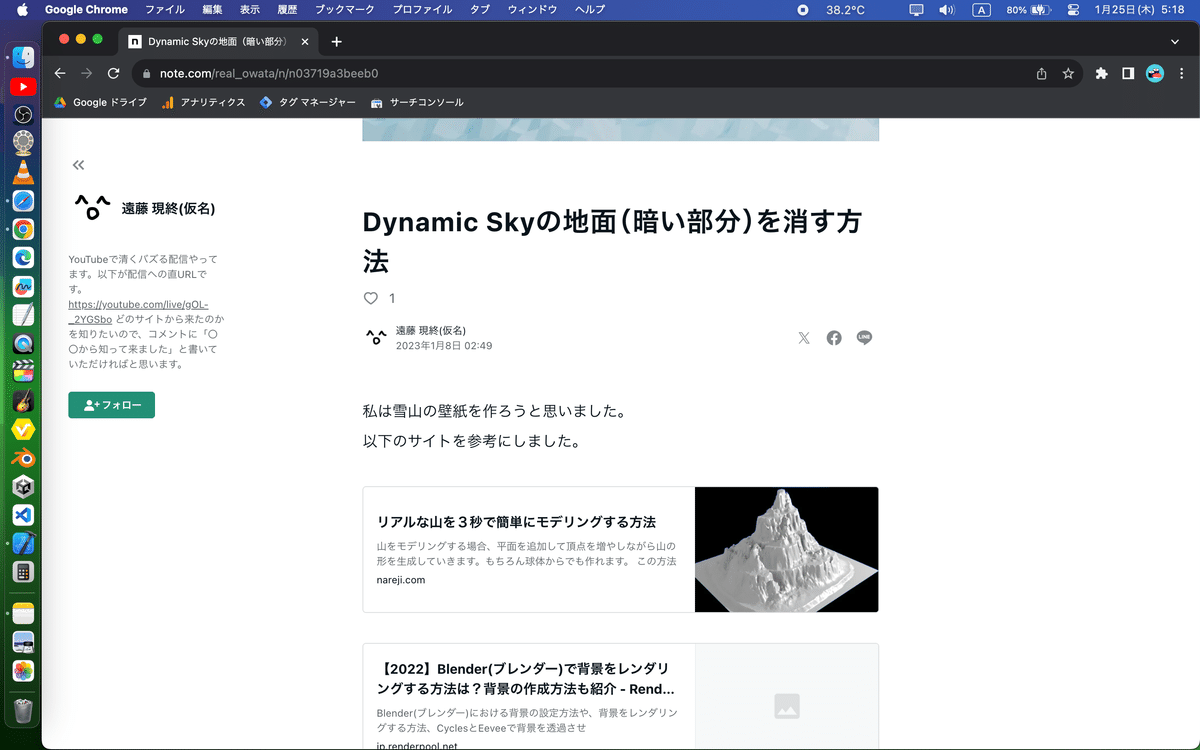Go back to the previous page
The image size is (1200, 750).
(x=60, y=73)
